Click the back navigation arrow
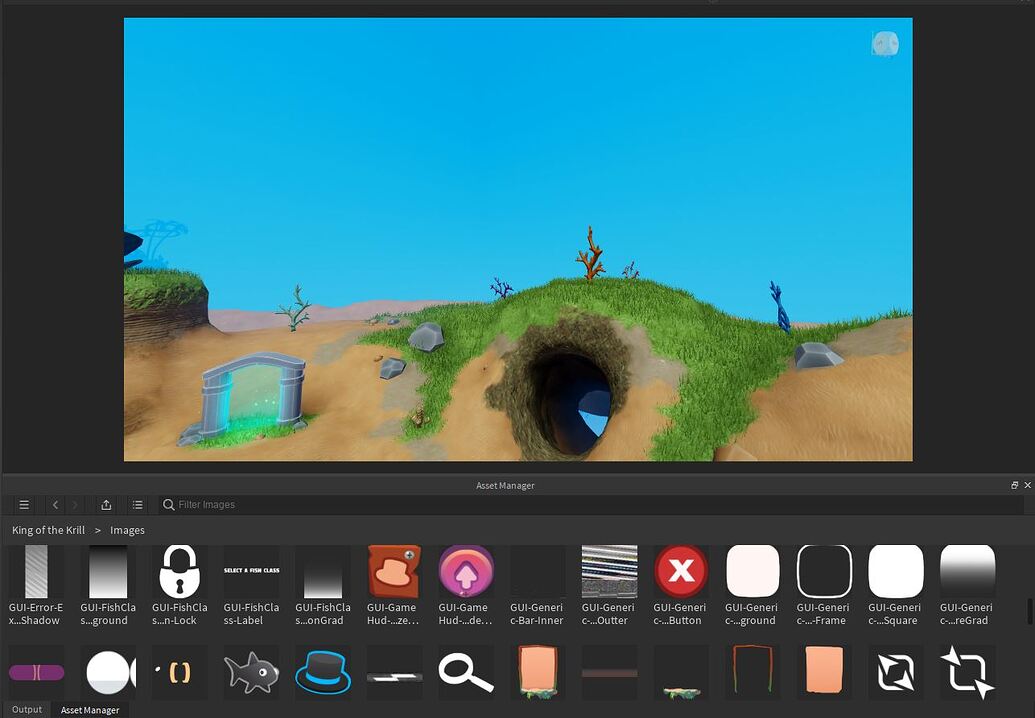 [55, 504]
